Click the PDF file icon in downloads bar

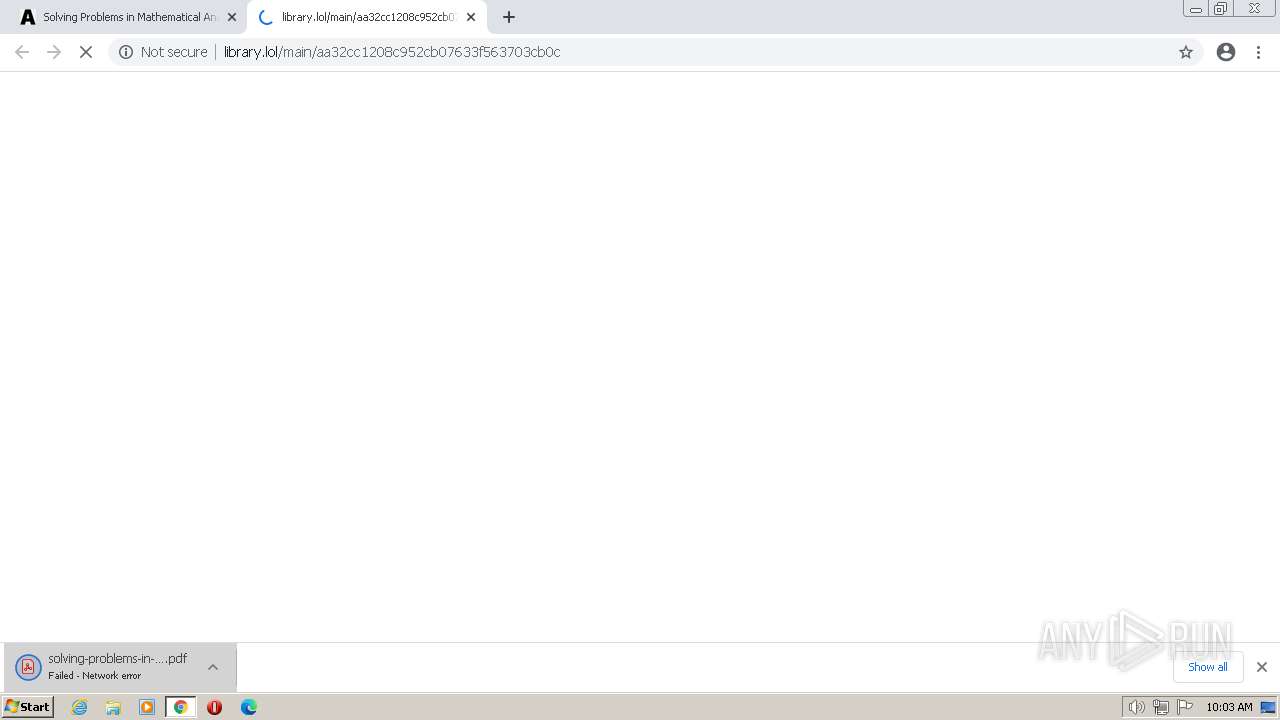coord(28,667)
